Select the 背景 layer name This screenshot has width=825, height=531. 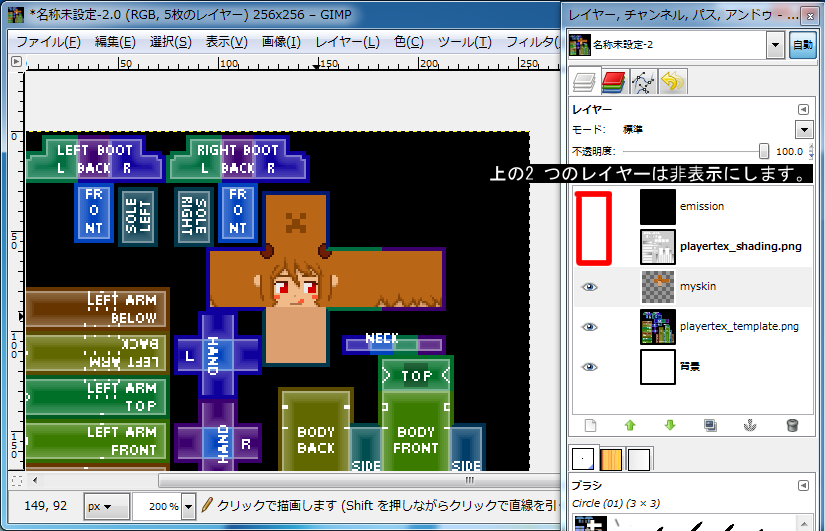[x=690, y=366]
